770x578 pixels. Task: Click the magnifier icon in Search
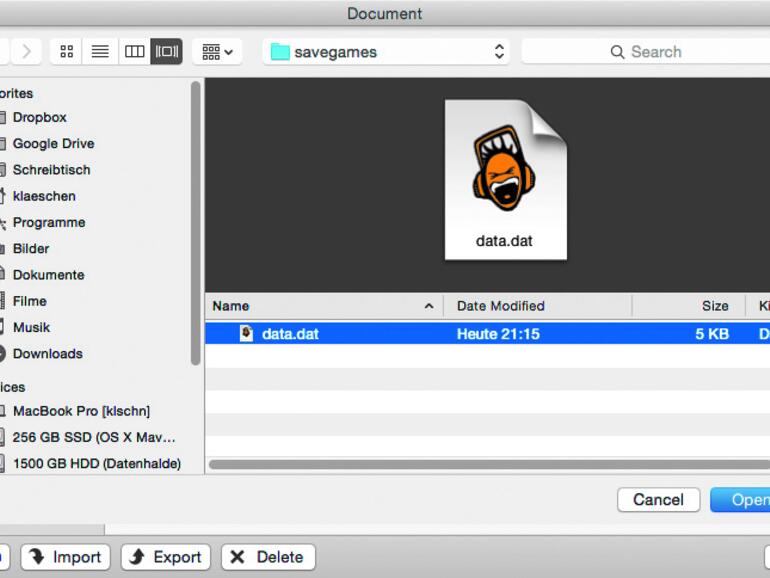617,52
